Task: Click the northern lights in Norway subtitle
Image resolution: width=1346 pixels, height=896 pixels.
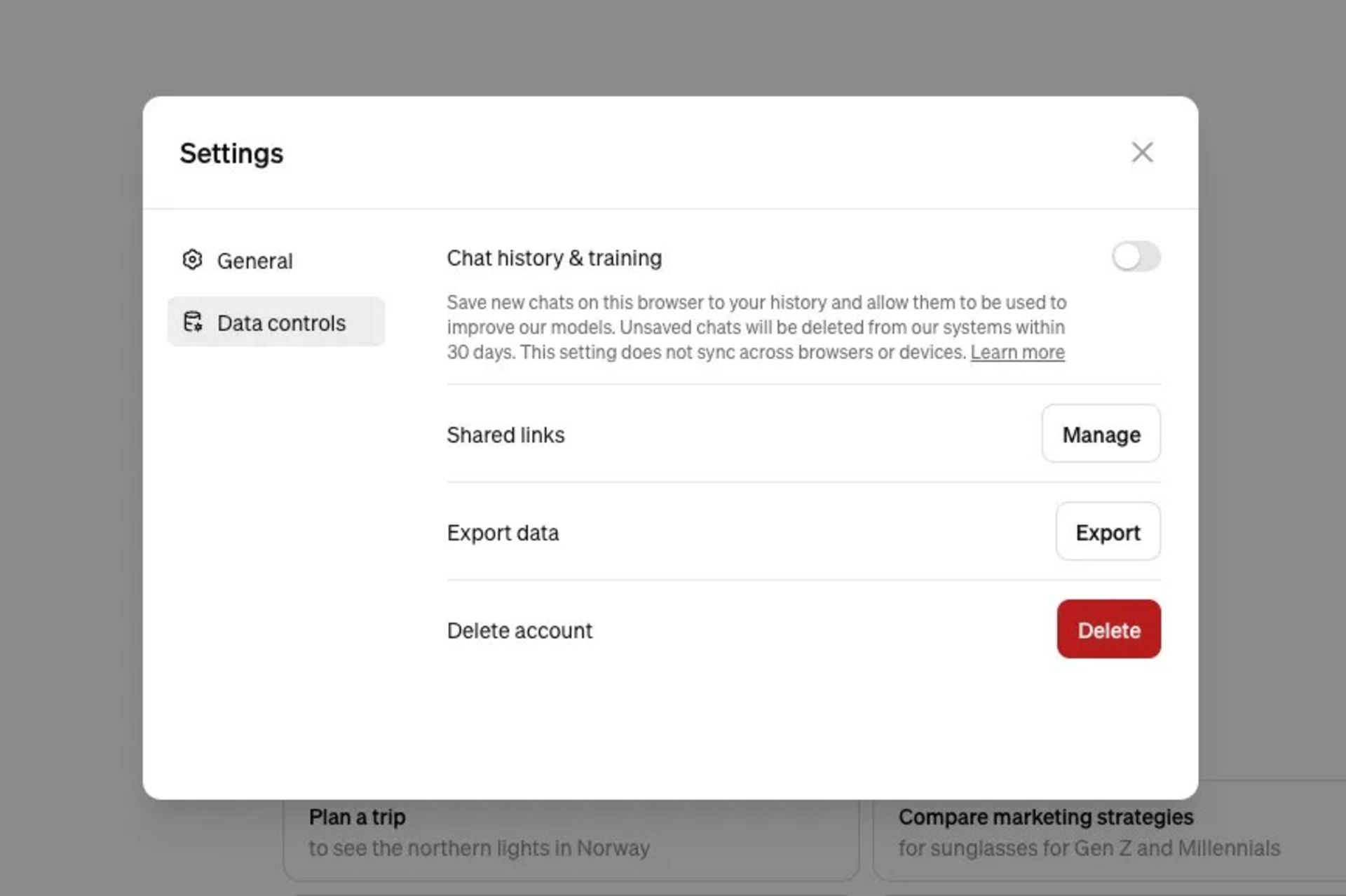Action: (479, 848)
